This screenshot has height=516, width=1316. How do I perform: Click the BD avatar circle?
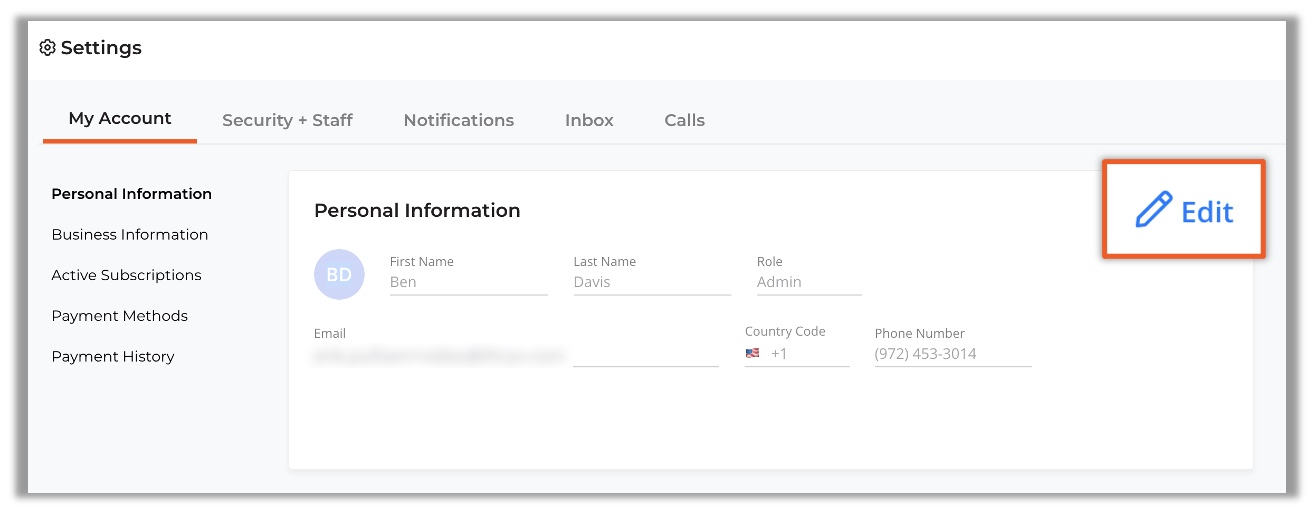click(x=339, y=274)
